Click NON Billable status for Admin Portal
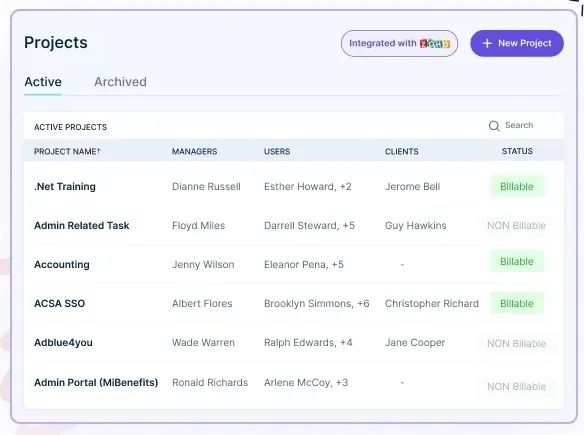584x435 pixels. point(516,387)
